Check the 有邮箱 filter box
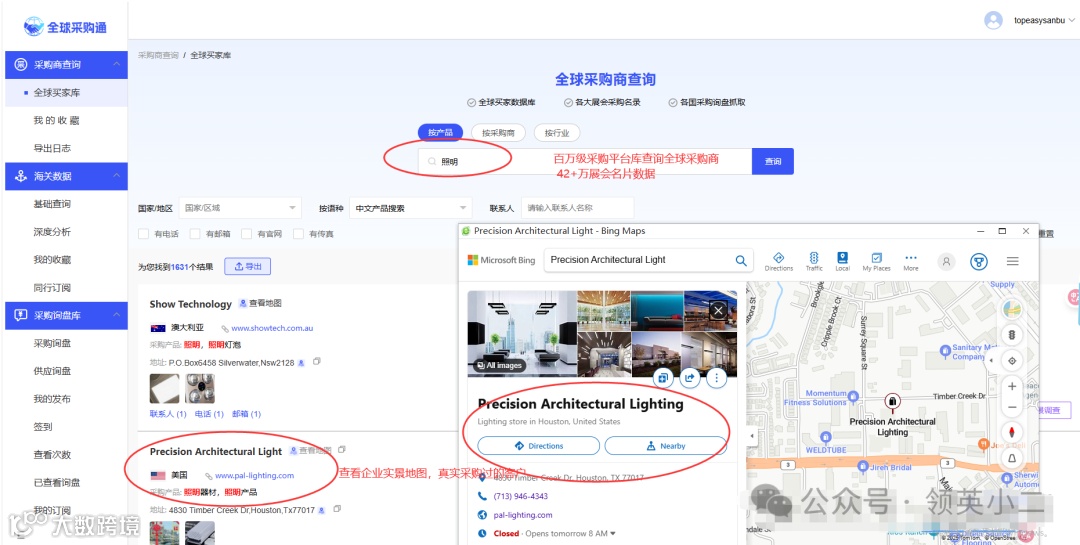The height and width of the screenshot is (545, 1080). 195,234
